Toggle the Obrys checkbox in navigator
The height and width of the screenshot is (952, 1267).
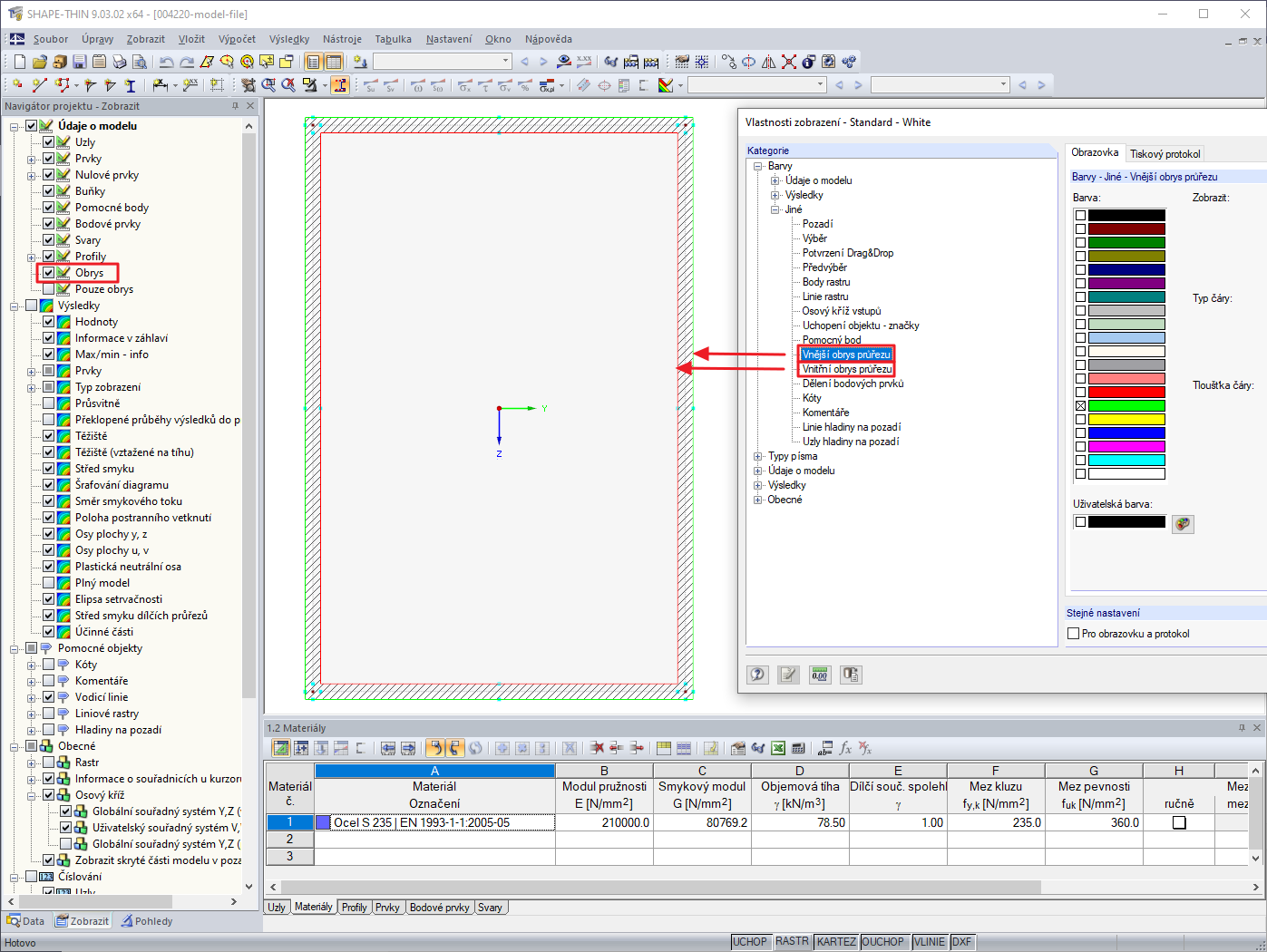49,273
